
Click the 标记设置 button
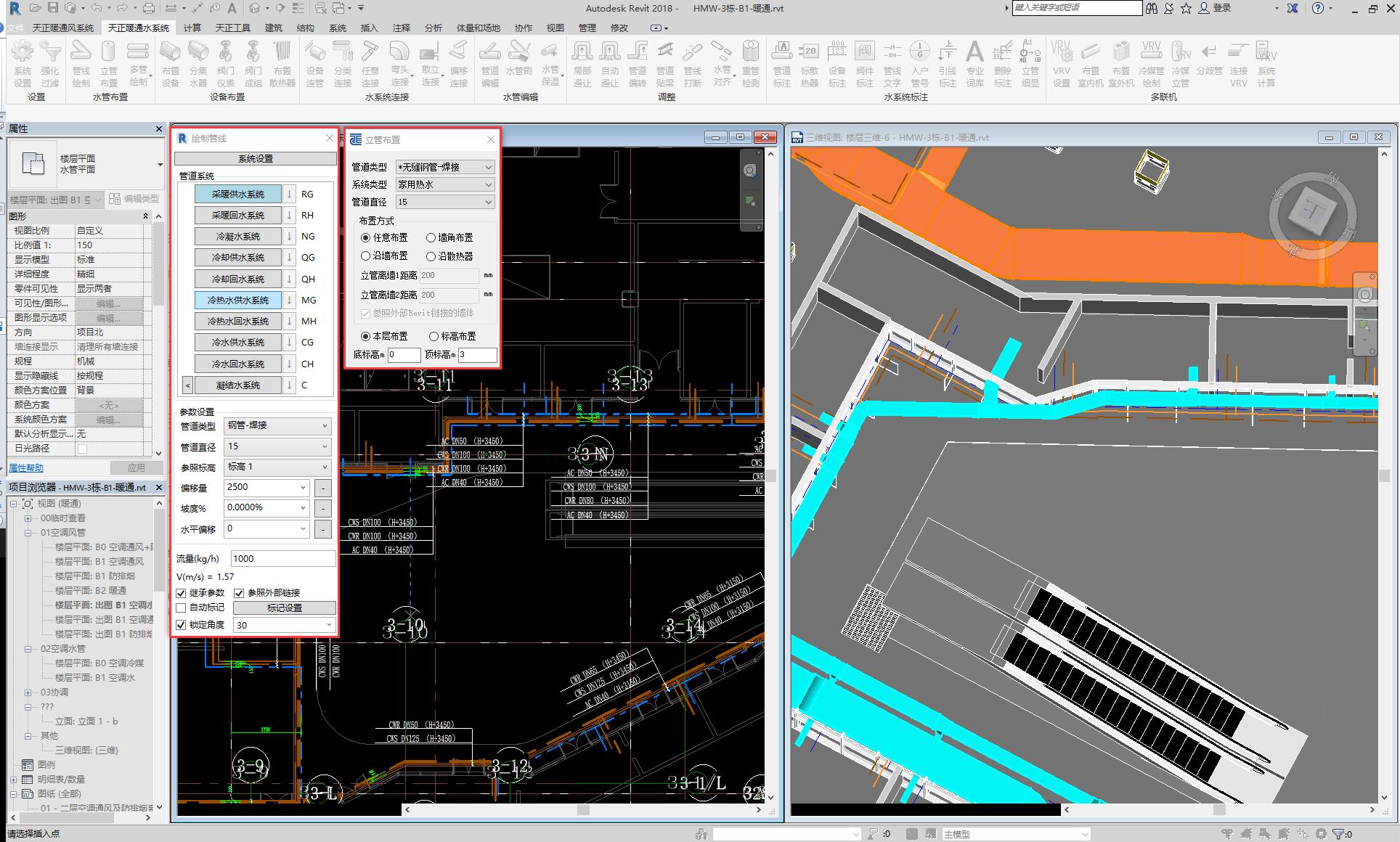[284, 608]
